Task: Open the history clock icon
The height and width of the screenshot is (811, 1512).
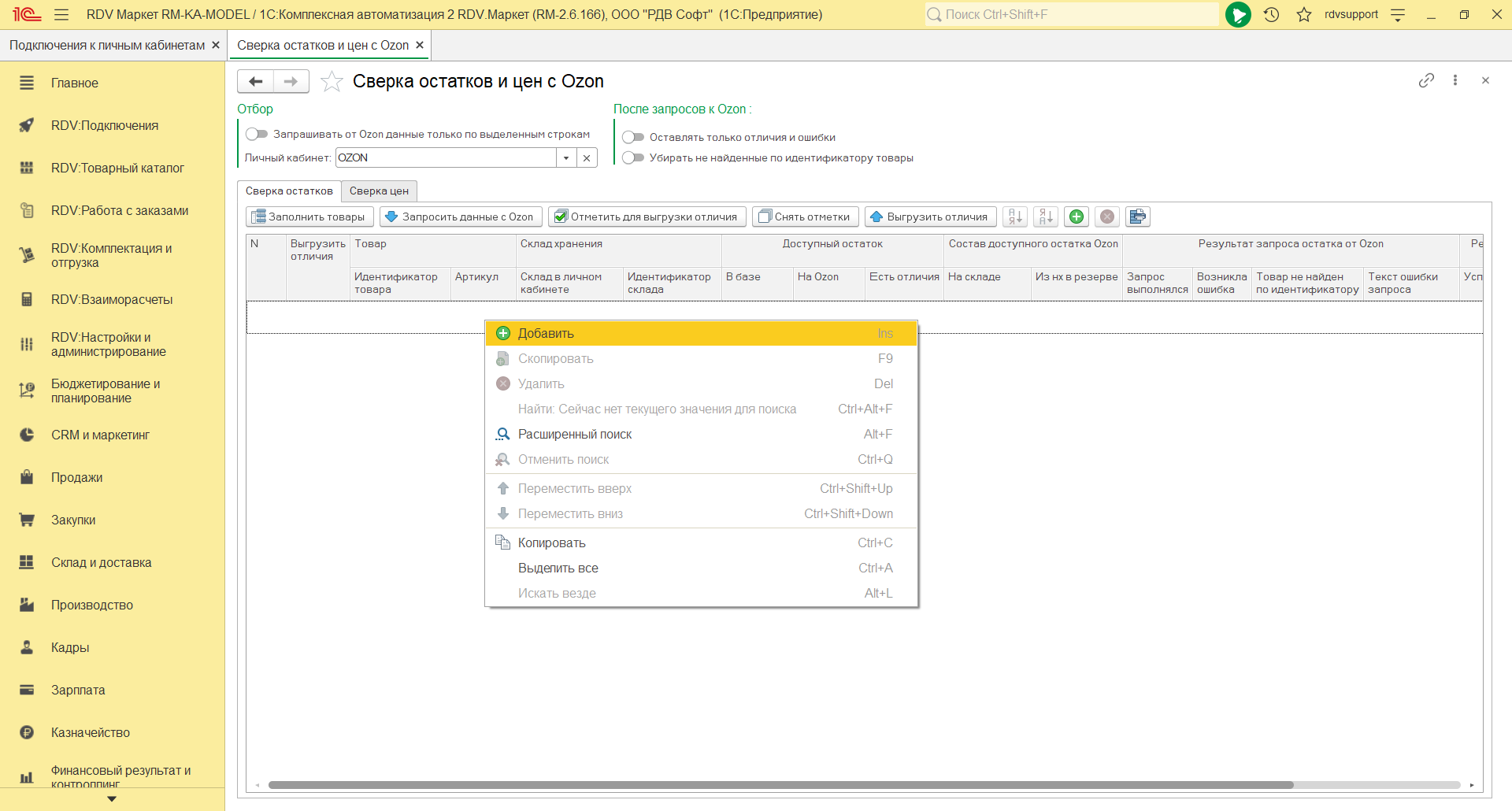Action: (1271, 14)
